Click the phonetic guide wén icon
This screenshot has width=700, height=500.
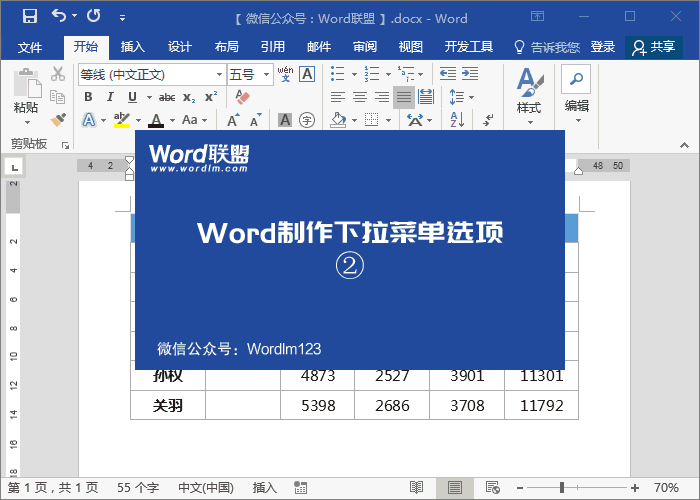pos(285,74)
